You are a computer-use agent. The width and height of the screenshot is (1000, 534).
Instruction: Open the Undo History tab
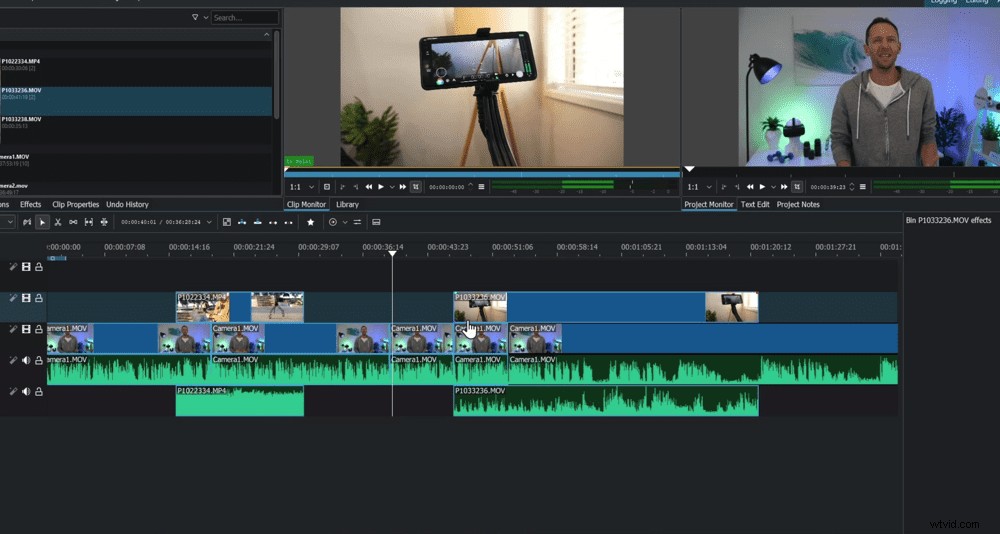[127, 205]
